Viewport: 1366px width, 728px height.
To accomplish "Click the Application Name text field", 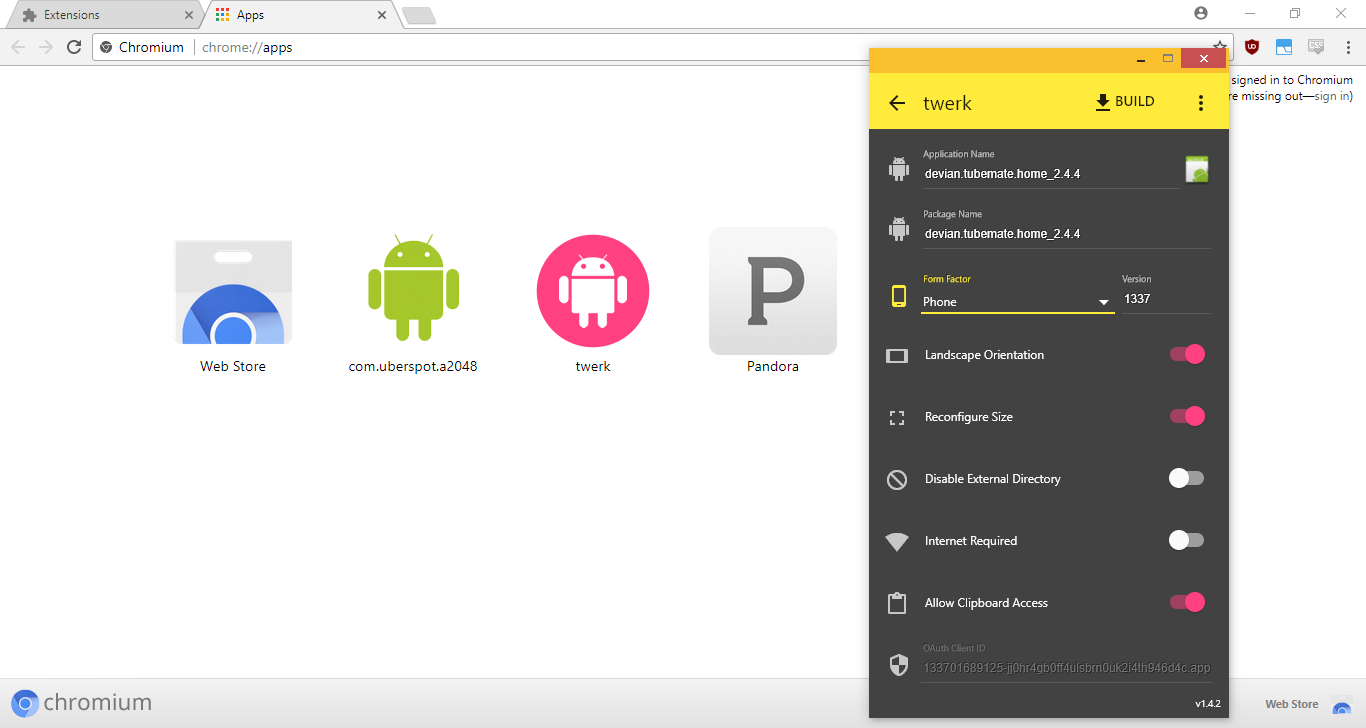I will tap(1050, 174).
